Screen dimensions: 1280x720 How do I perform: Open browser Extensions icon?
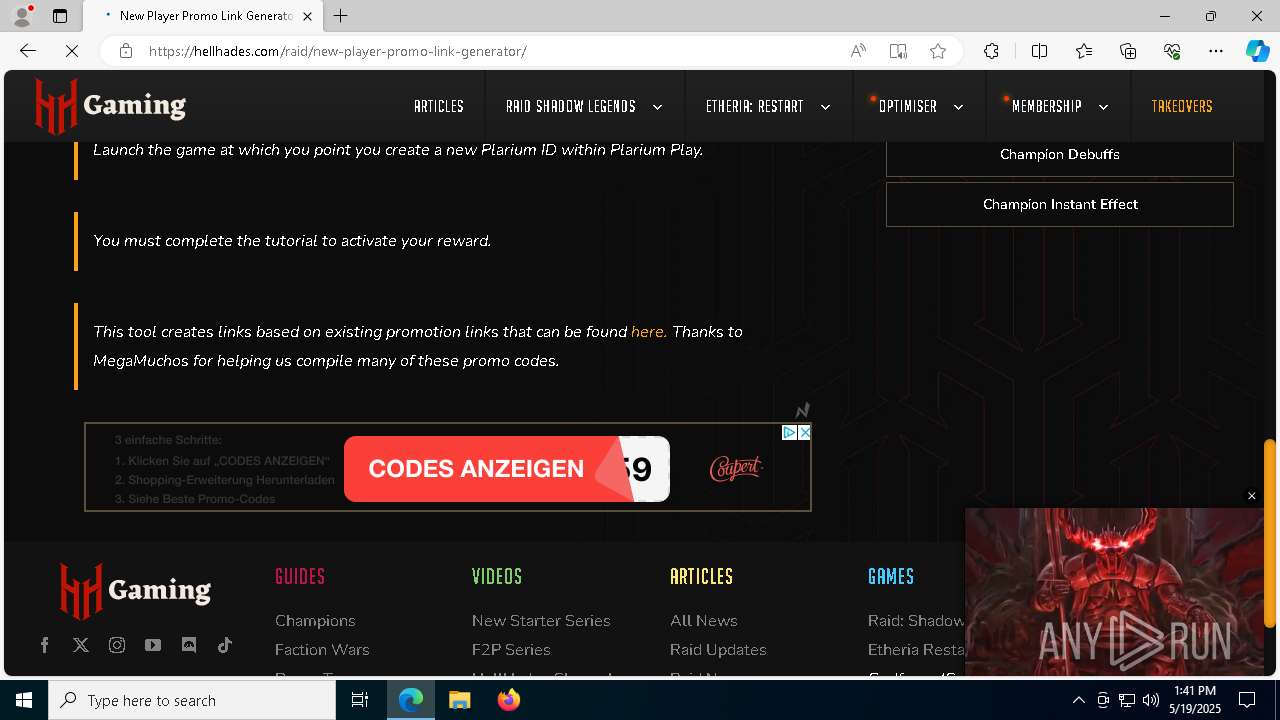991,51
